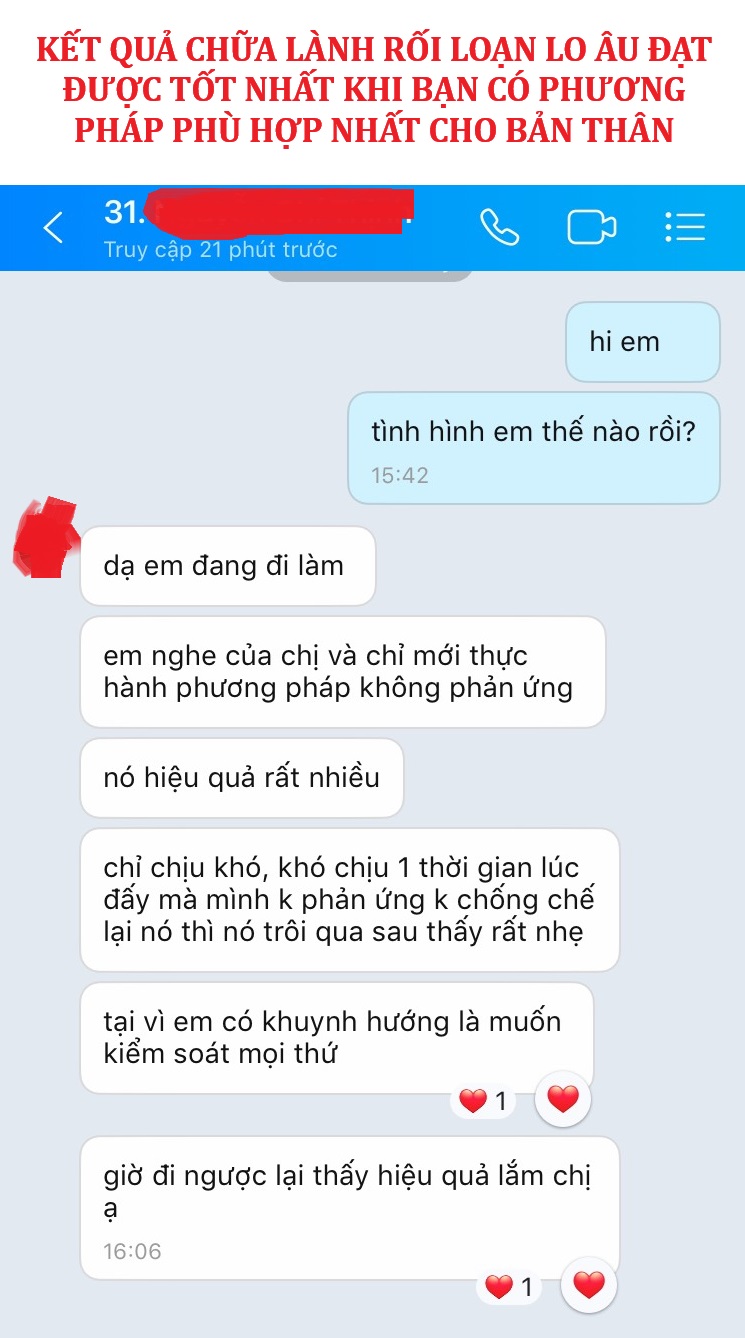
Task: Start a voice call with phone icon
Action: [499, 228]
